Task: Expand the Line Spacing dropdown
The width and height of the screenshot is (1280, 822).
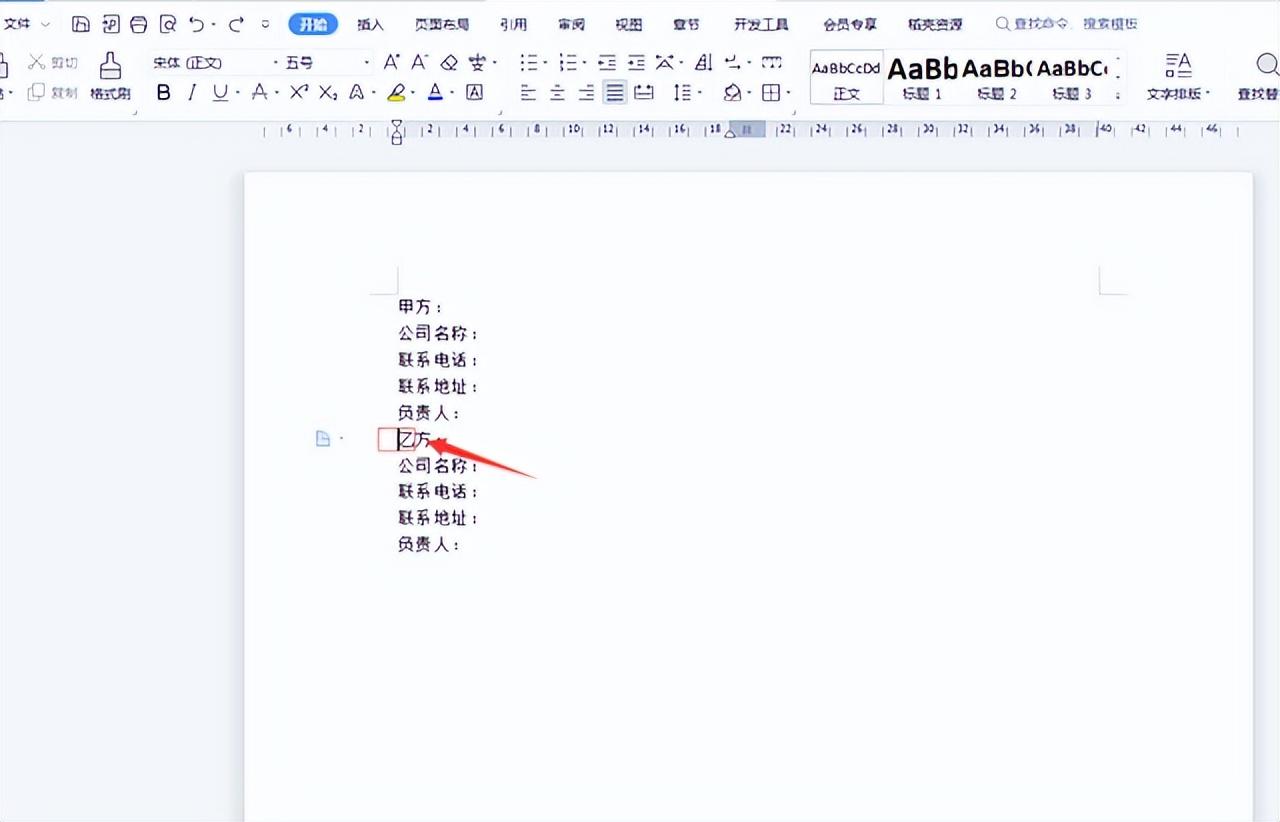Action: pos(700,93)
